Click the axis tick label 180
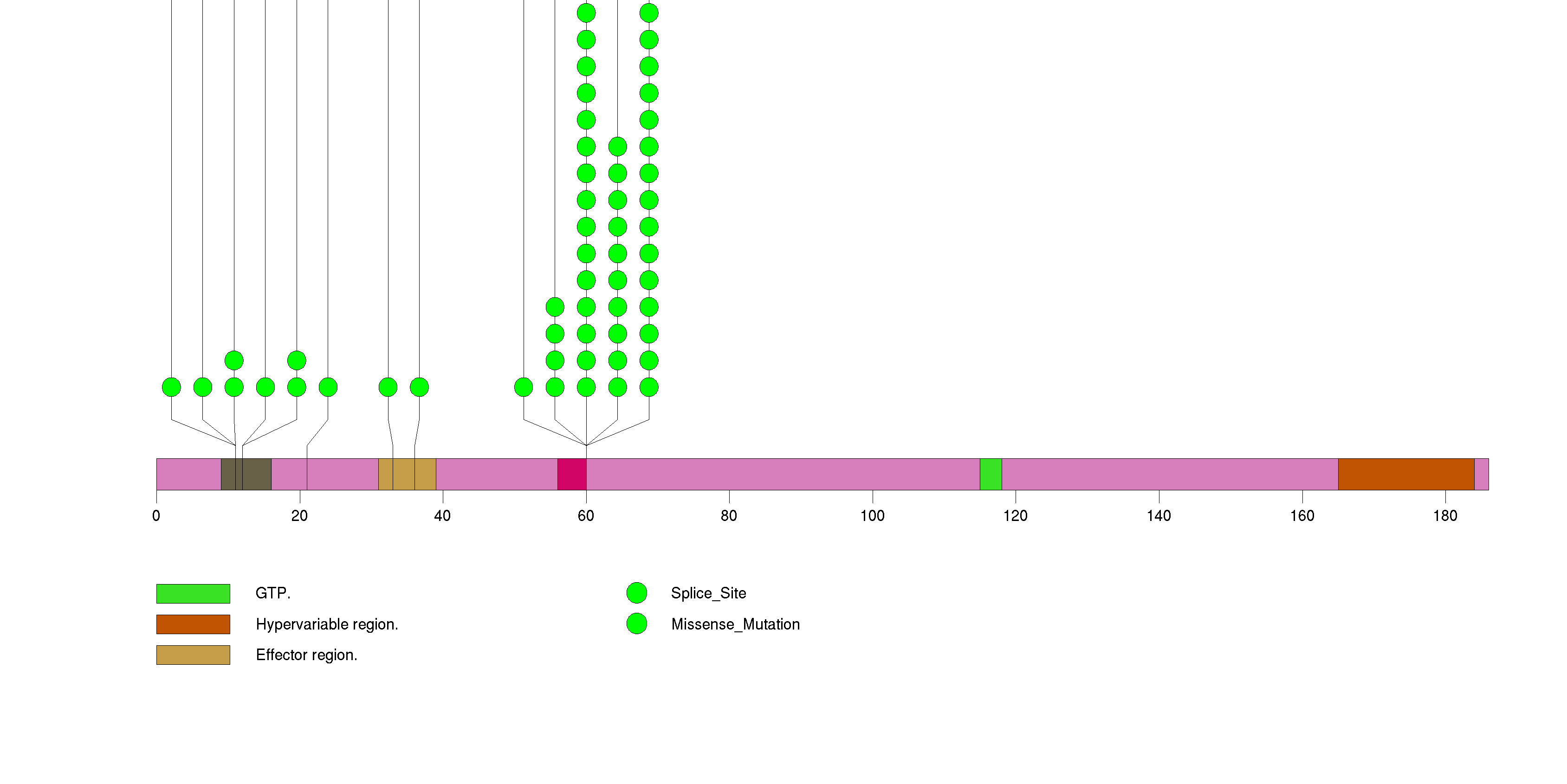The width and height of the screenshot is (1567, 784). (1445, 516)
